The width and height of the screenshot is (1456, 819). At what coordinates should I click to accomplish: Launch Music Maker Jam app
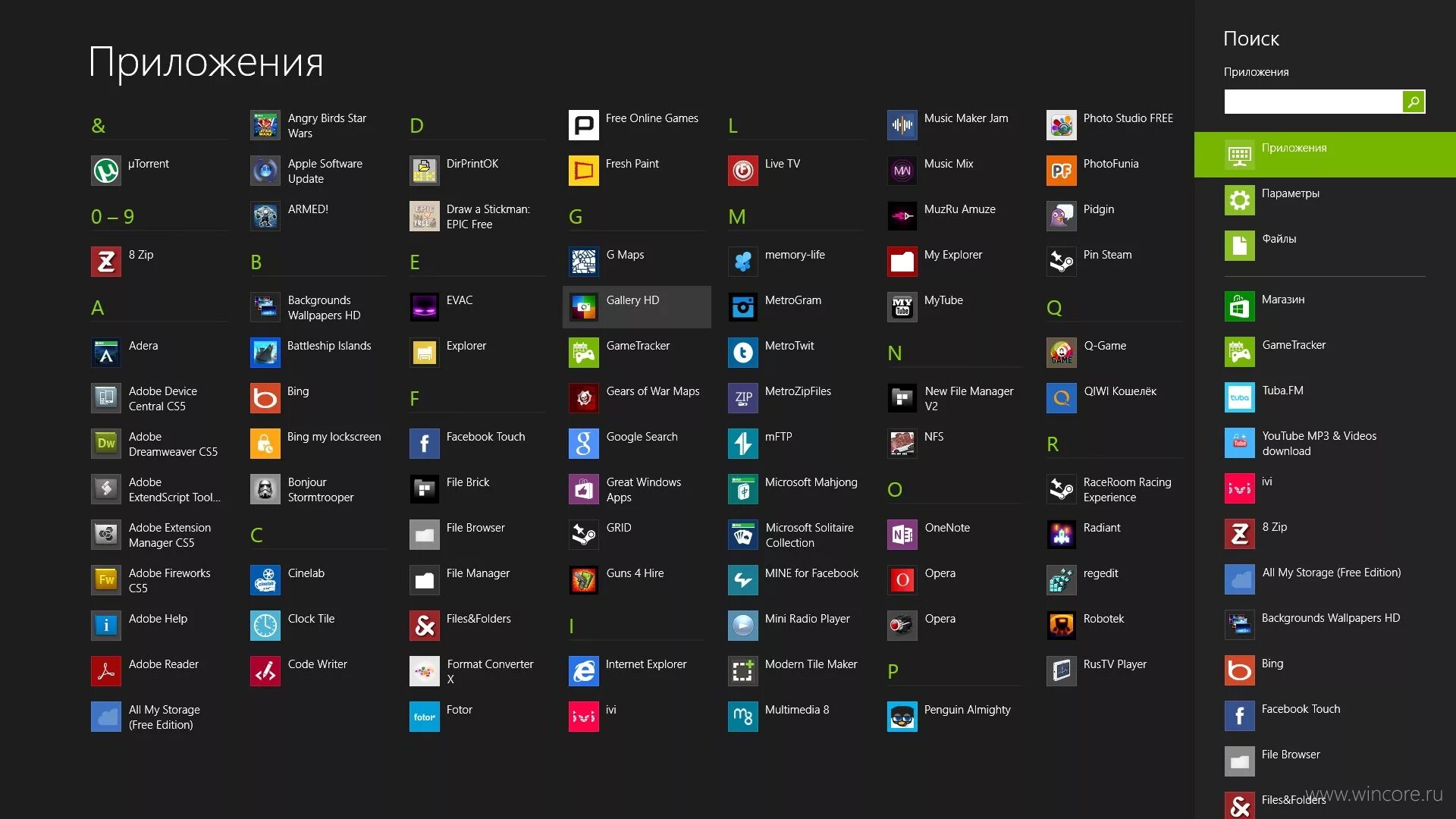click(x=902, y=125)
